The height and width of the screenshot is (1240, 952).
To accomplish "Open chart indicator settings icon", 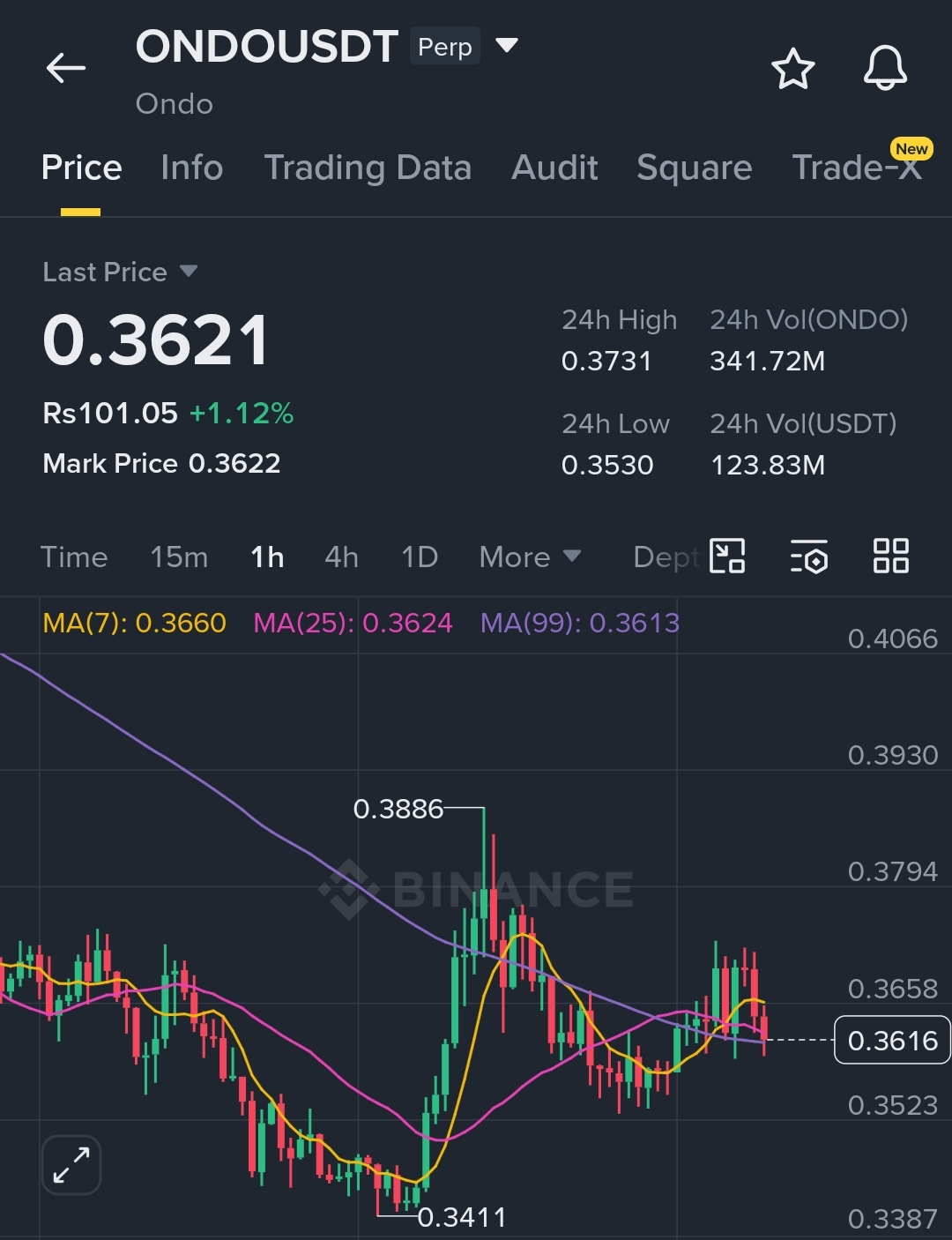I will (x=809, y=556).
